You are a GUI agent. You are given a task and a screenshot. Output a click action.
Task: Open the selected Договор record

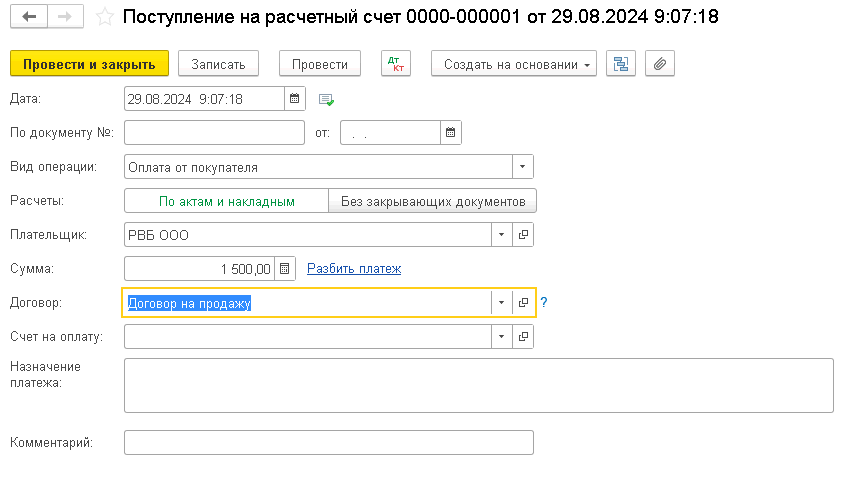pos(523,302)
